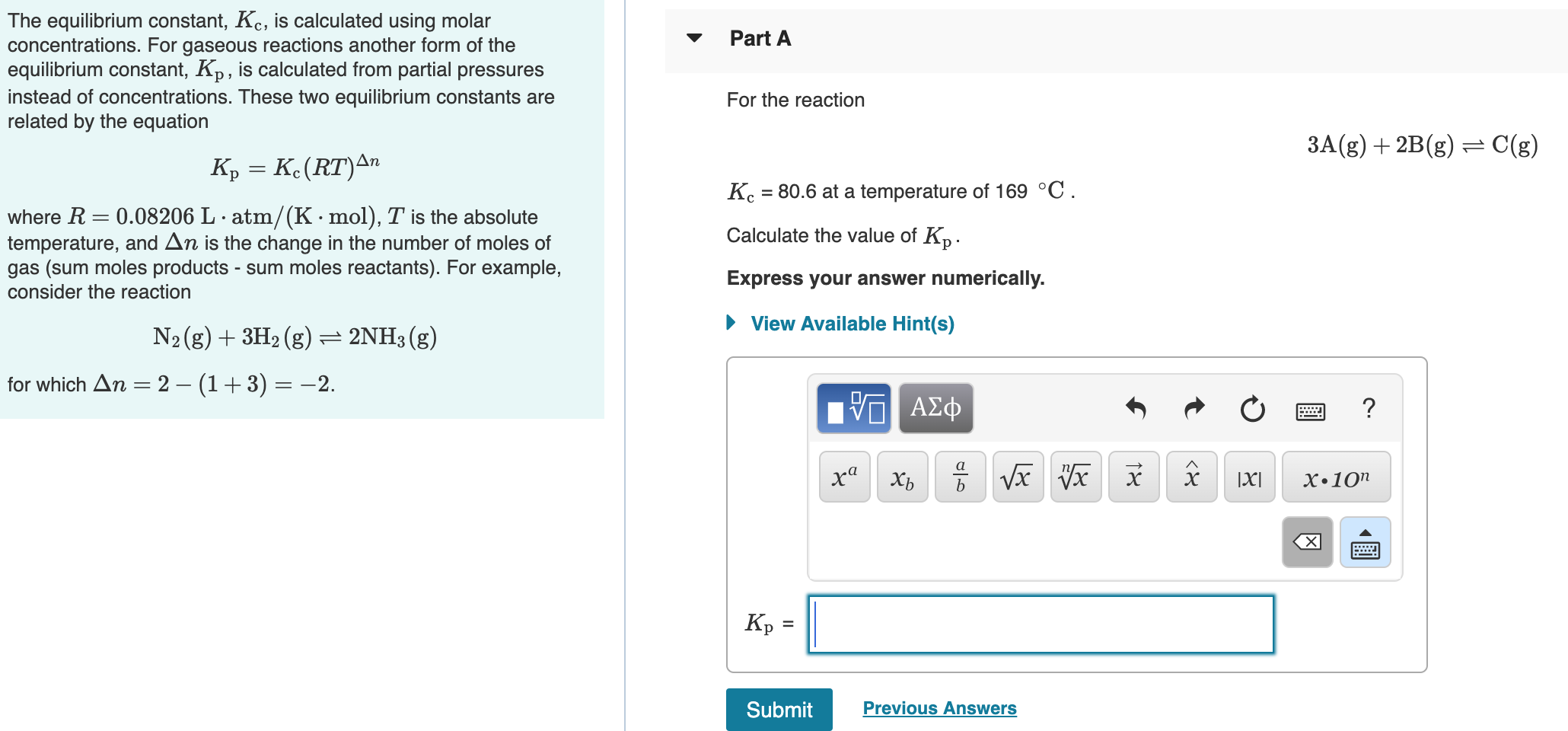Image resolution: width=1568 pixels, height=731 pixels.
Task: Click the reset circular arrow icon
Action: click(1252, 409)
